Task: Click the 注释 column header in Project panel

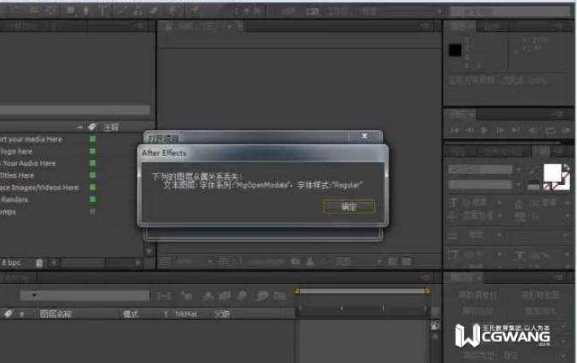Action: 111,127
